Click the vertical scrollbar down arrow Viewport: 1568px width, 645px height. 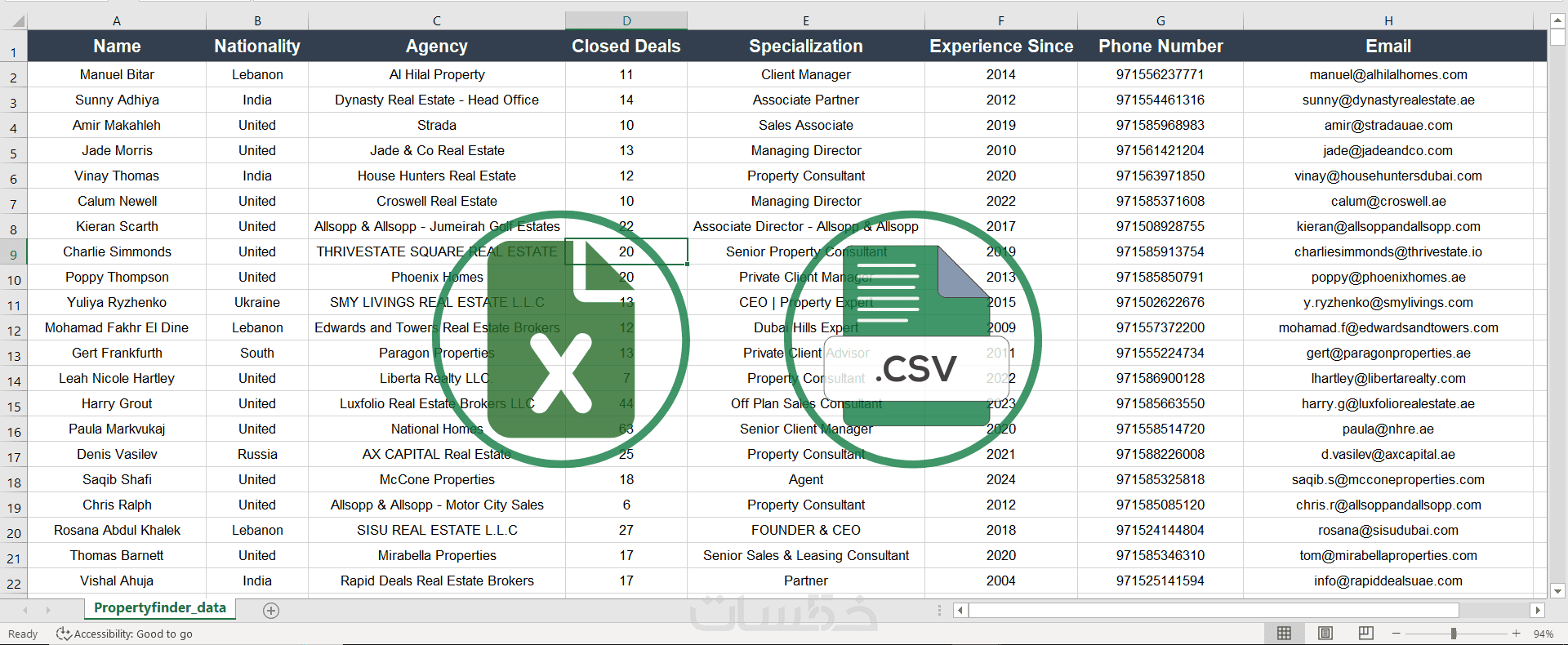click(x=1557, y=591)
